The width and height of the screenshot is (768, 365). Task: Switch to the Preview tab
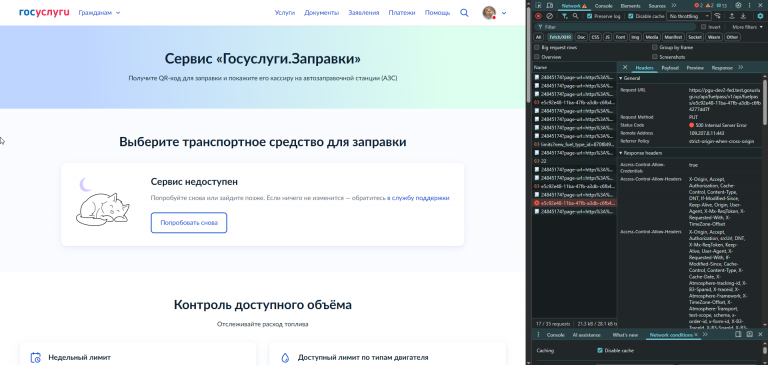(x=695, y=68)
